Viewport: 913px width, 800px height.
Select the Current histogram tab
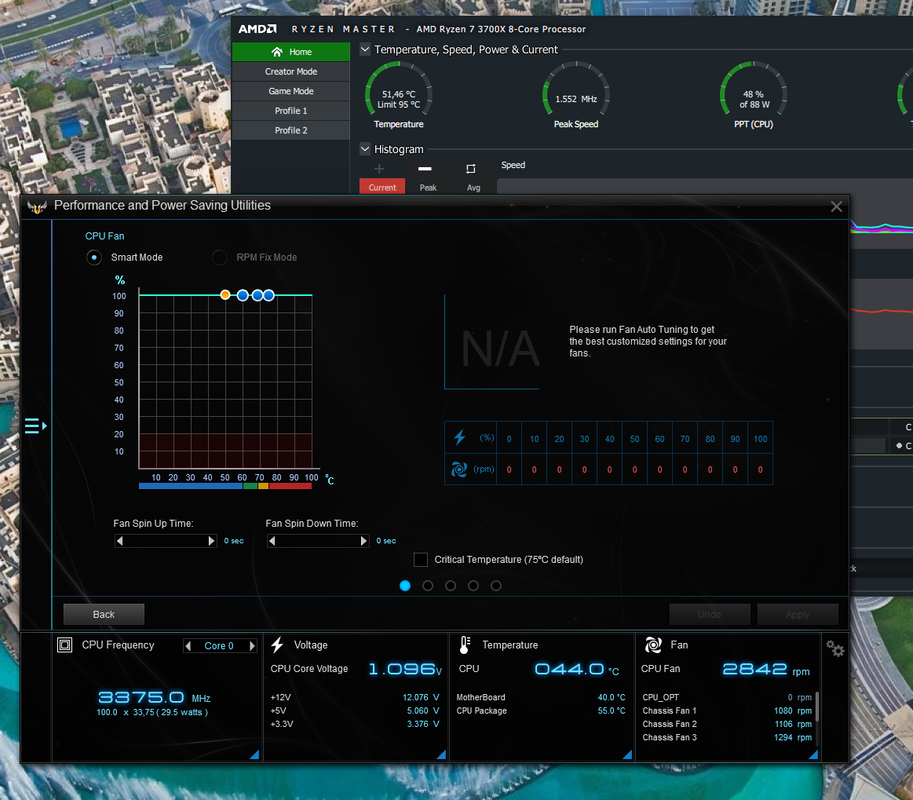pyautogui.click(x=382, y=187)
